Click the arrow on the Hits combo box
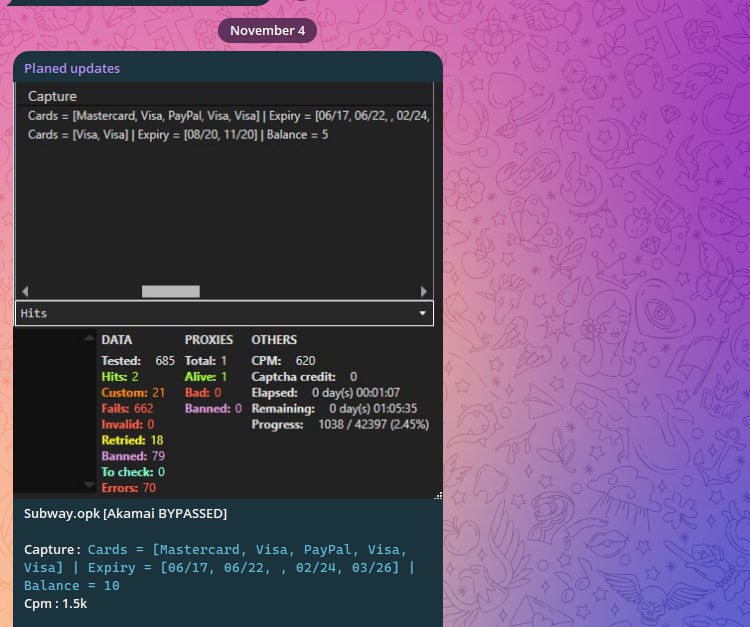Viewport: 750px width, 627px height. point(423,313)
